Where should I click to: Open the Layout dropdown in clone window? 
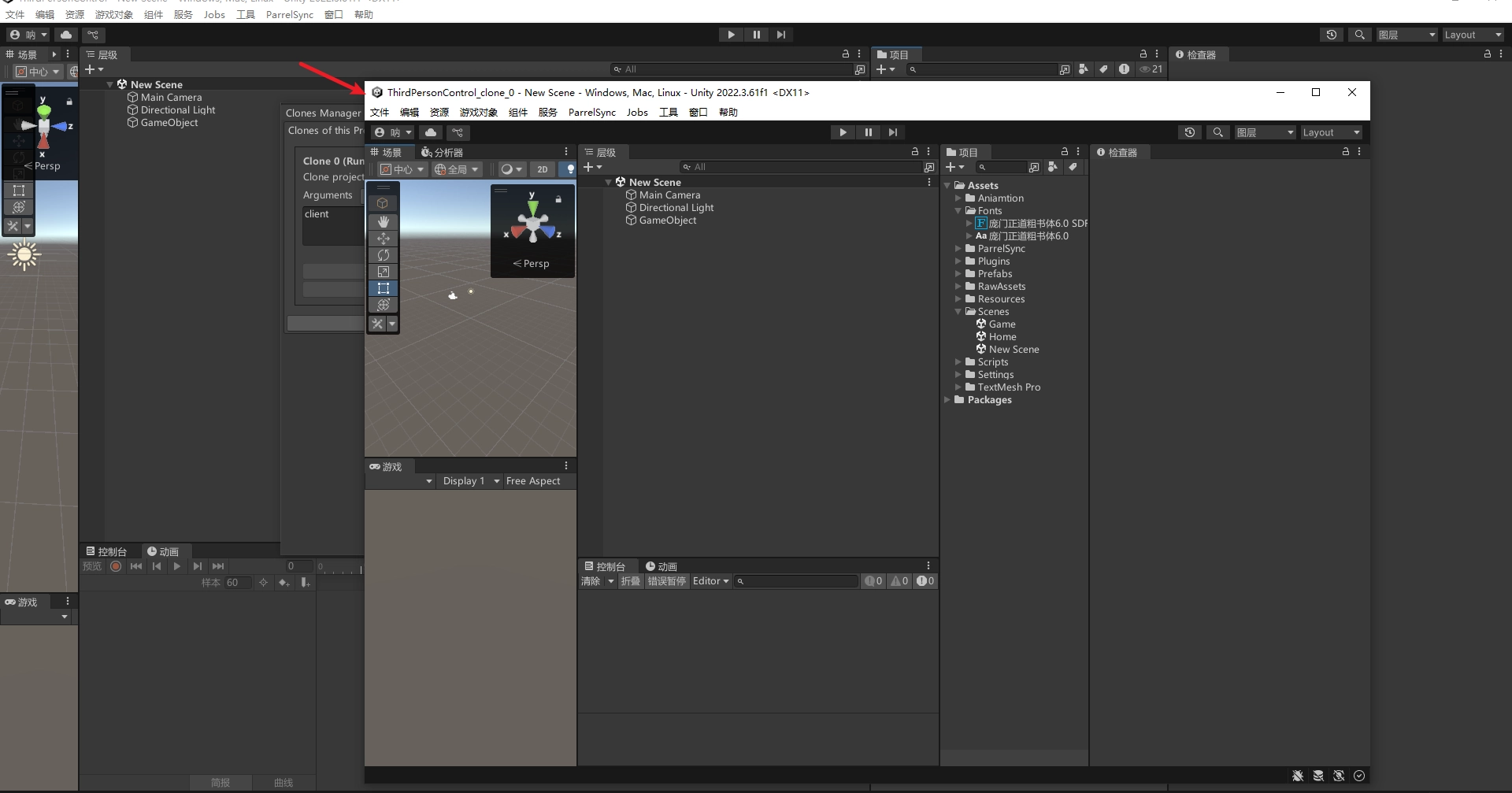pyautogui.click(x=1331, y=132)
